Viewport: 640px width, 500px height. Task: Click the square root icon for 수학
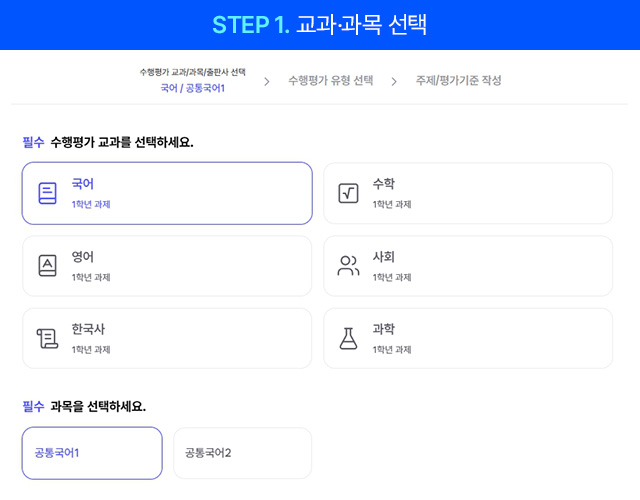coord(348,193)
